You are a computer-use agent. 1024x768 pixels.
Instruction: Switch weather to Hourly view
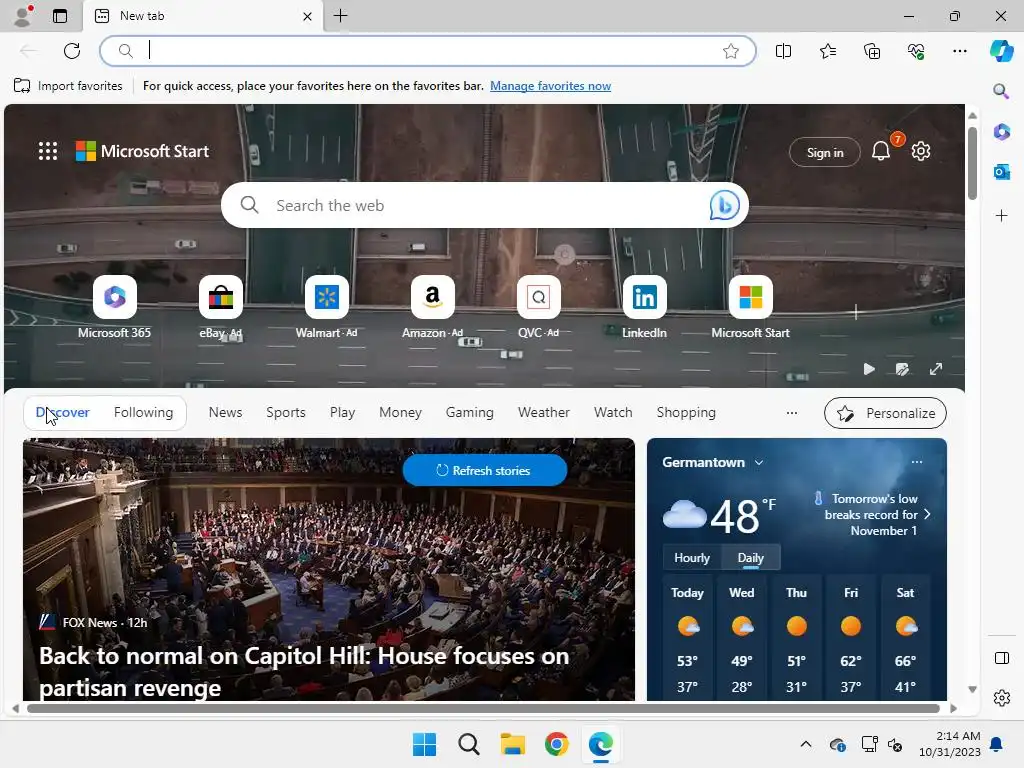(692, 558)
